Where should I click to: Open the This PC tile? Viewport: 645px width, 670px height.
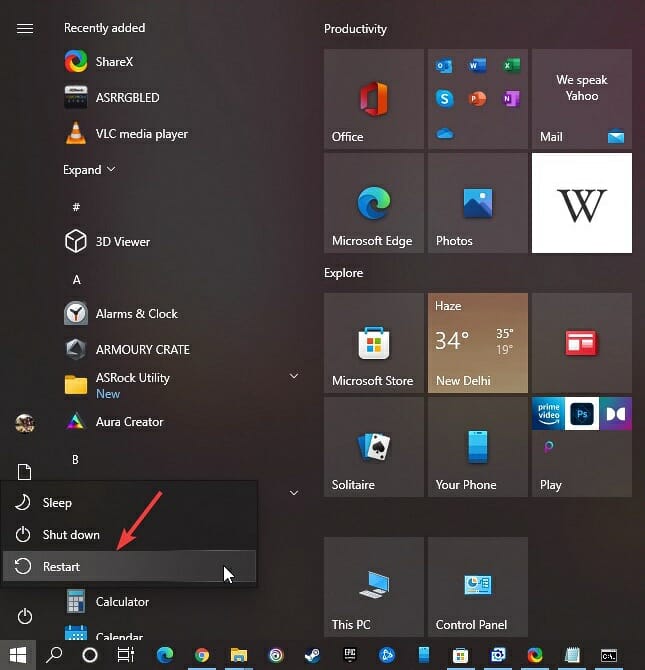pos(374,587)
